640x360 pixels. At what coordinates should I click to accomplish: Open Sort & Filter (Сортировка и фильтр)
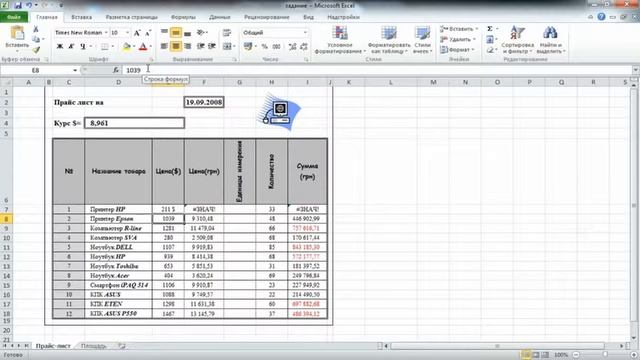[518, 39]
